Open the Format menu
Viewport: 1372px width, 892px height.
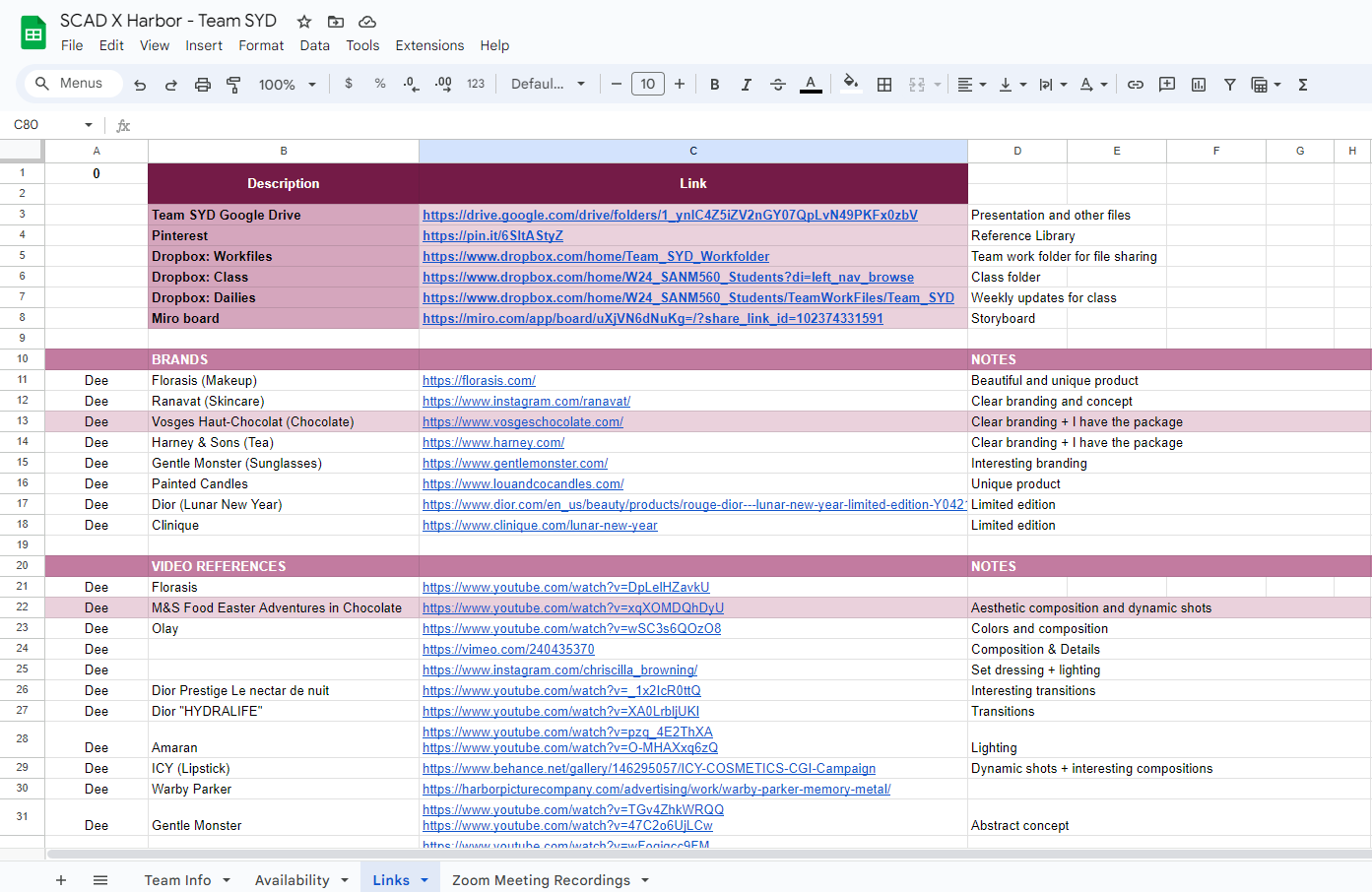261,45
